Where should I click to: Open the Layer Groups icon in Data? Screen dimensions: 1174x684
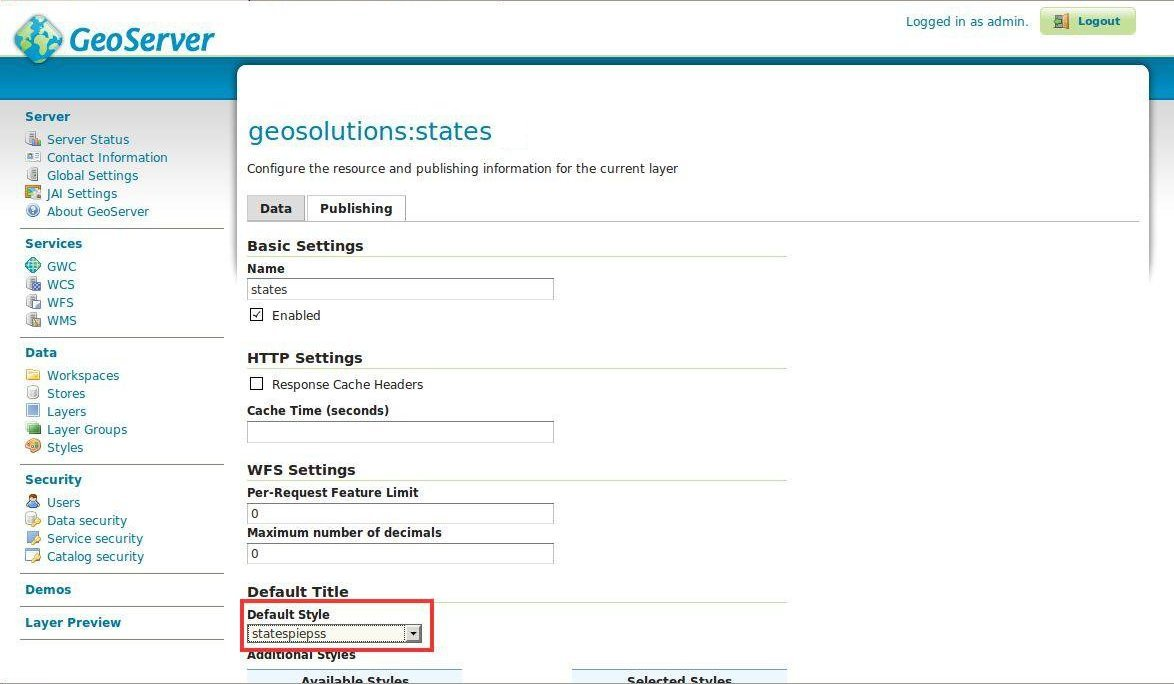33,428
